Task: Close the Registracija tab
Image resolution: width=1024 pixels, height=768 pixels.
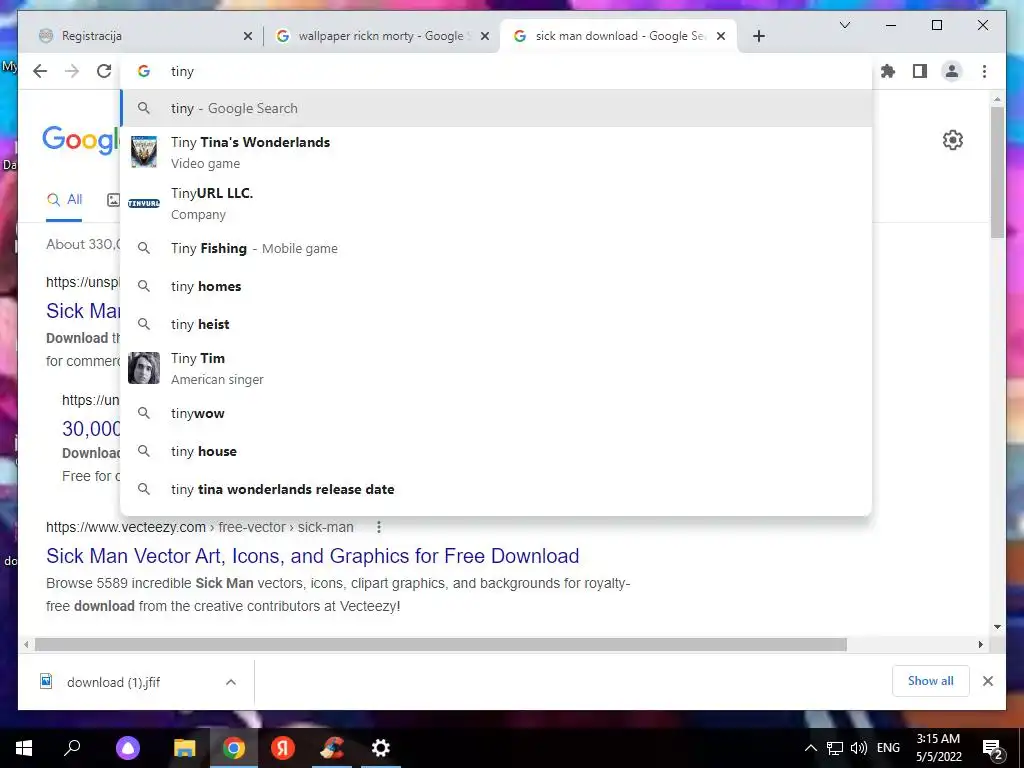Action: [248, 37]
